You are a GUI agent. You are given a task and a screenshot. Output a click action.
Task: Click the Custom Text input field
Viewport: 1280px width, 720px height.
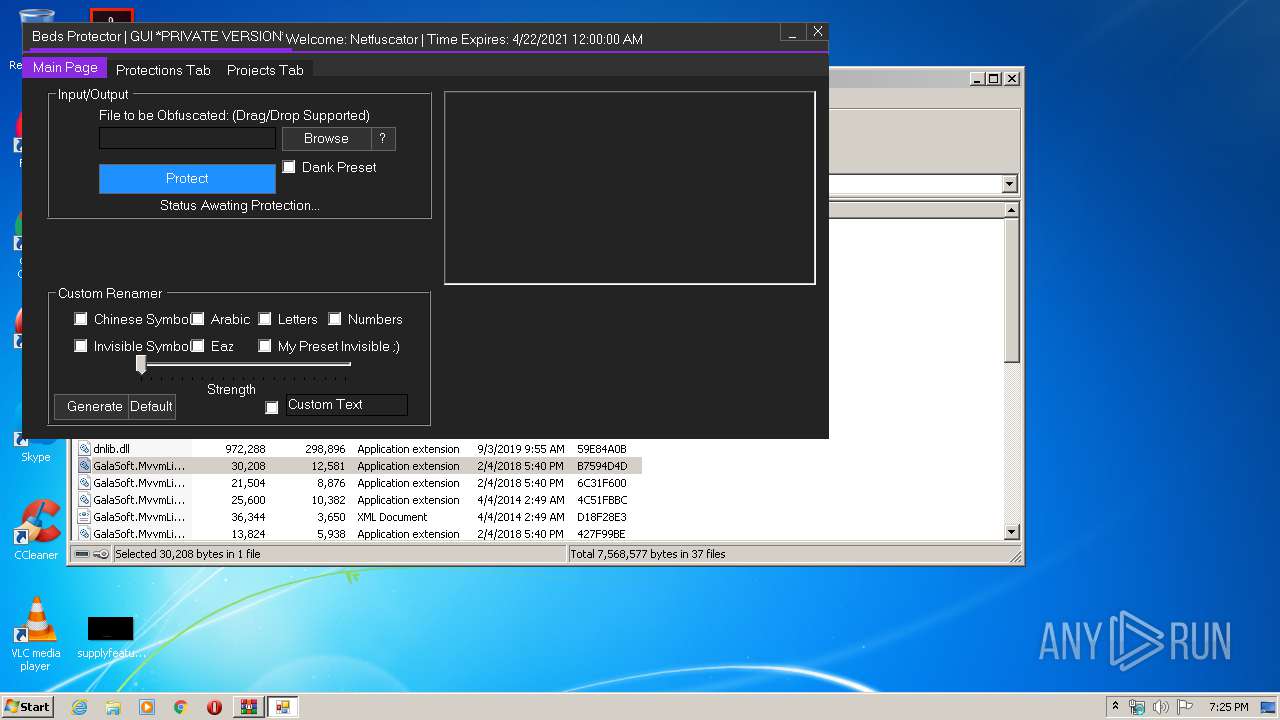(x=346, y=405)
